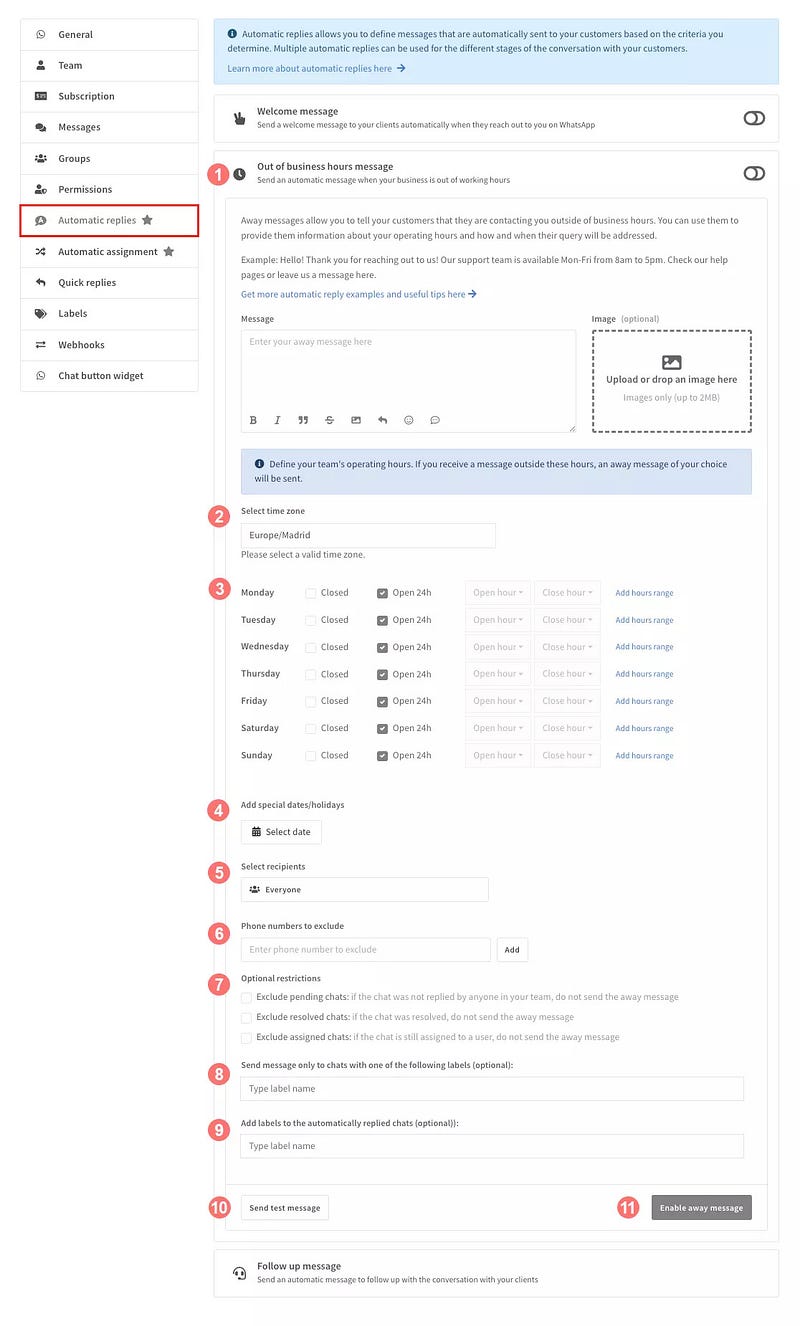Insert a block quote in the message
Viewport: 800px width, 1326px height.
pyautogui.click(x=303, y=420)
